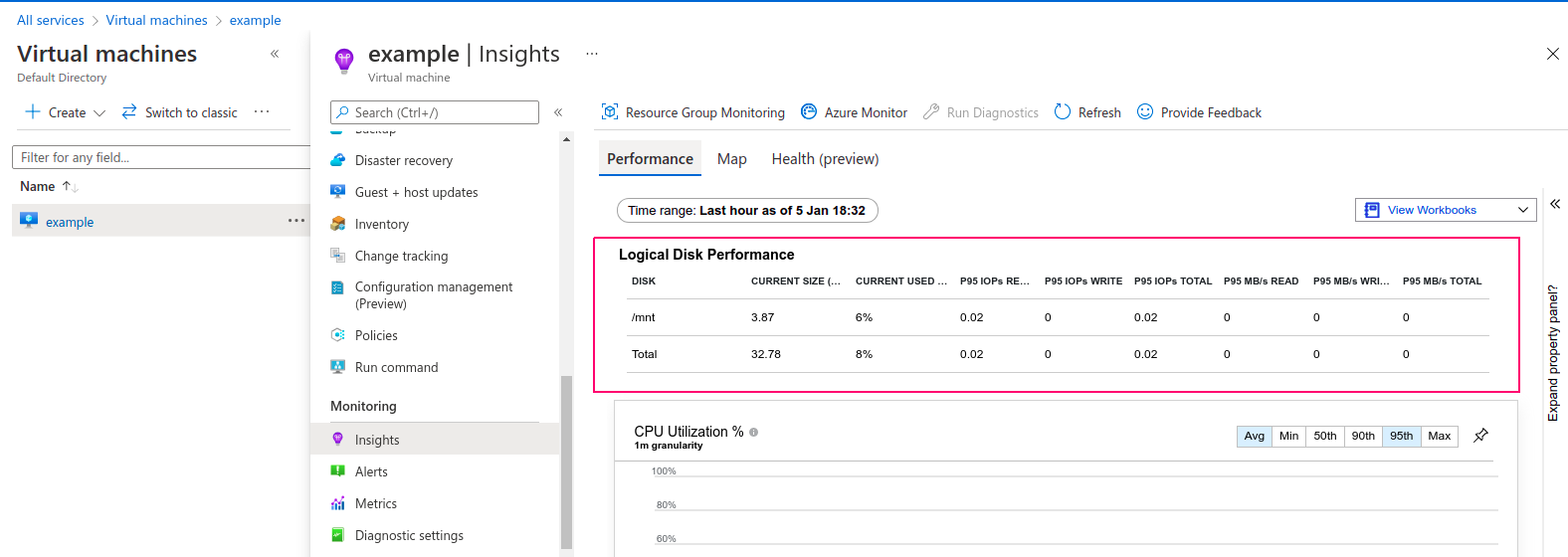1568x557 pixels.
Task: Click the 32.78 current size value
Action: (766, 354)
